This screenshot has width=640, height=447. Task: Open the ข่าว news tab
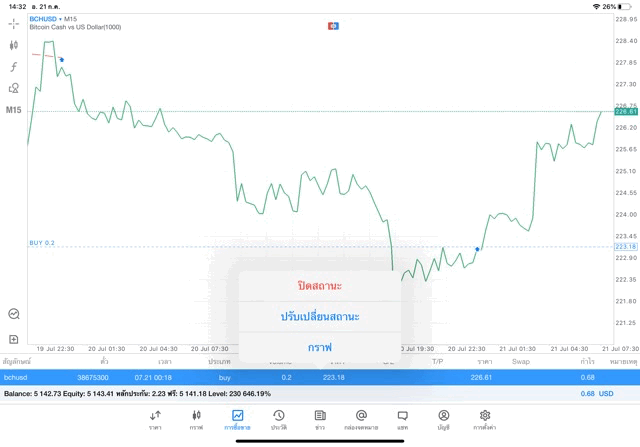click(319, 419)
